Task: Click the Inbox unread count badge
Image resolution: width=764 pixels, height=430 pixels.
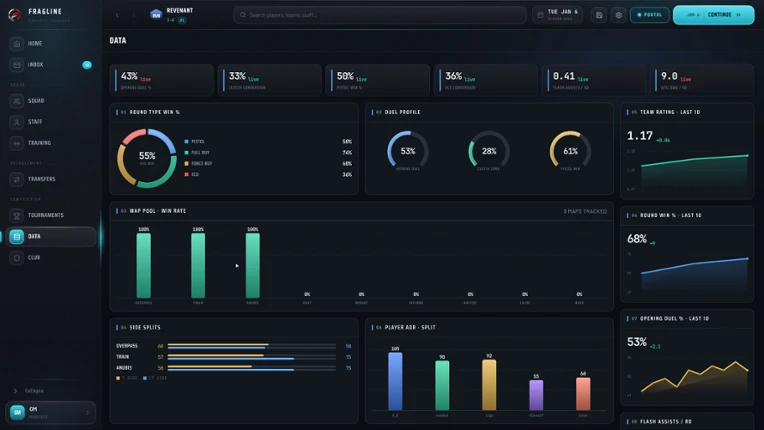Action: [x=87, y=65]
